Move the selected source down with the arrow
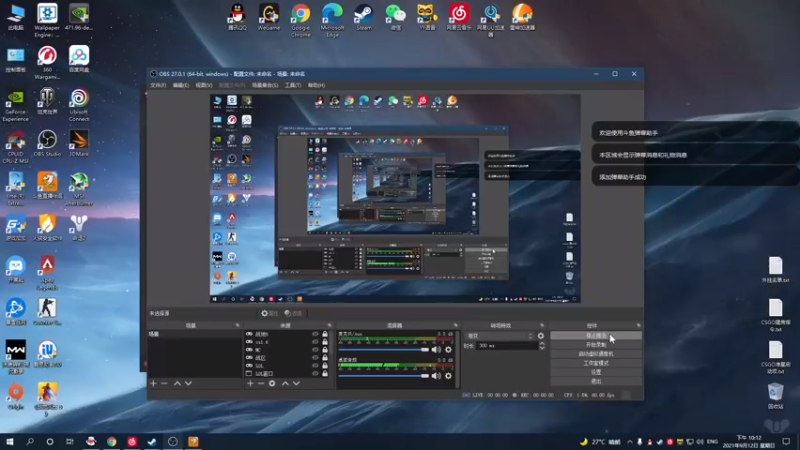 (296, 383)
